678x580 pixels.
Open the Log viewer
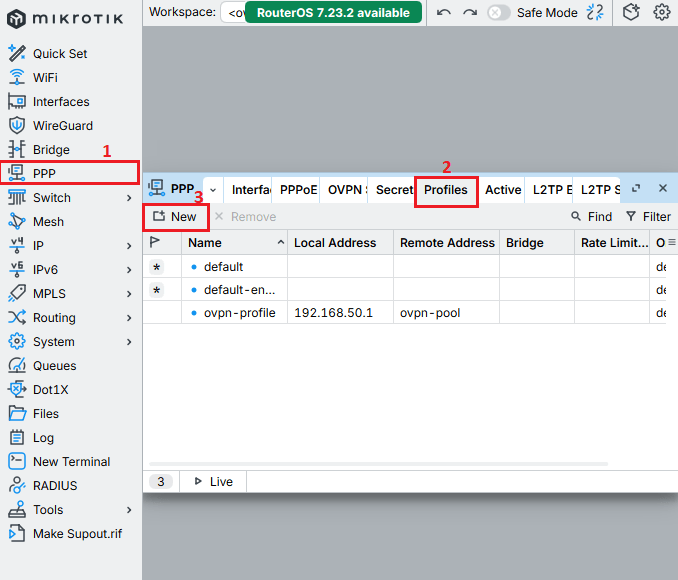click(31, 438)
